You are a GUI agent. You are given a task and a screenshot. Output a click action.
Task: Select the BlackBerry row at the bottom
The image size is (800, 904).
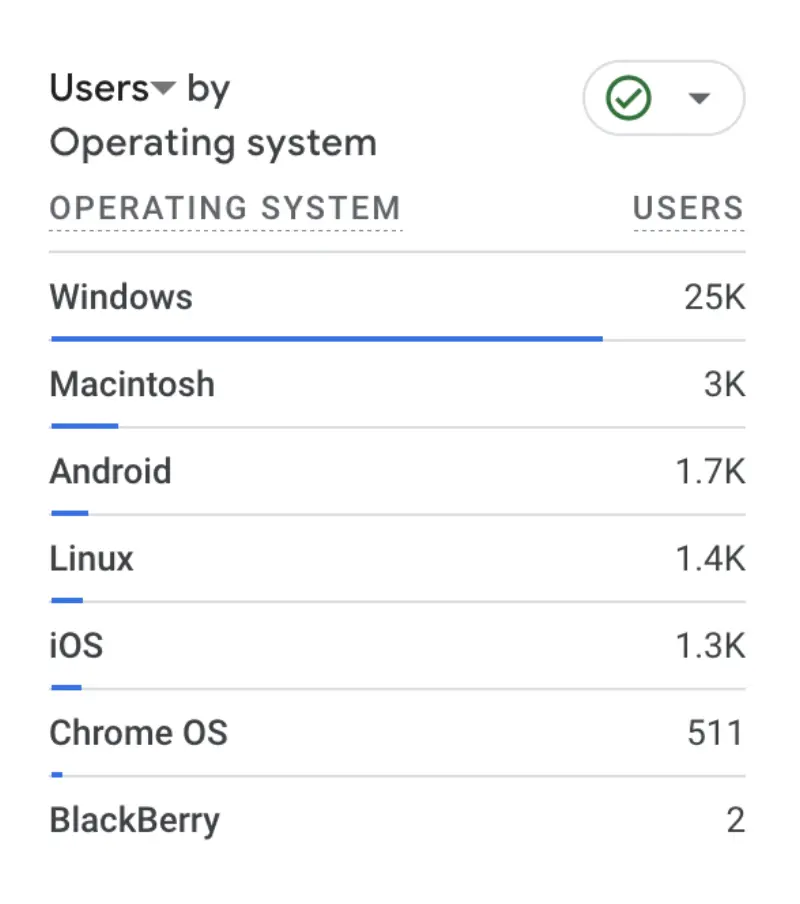click(134, 820)
